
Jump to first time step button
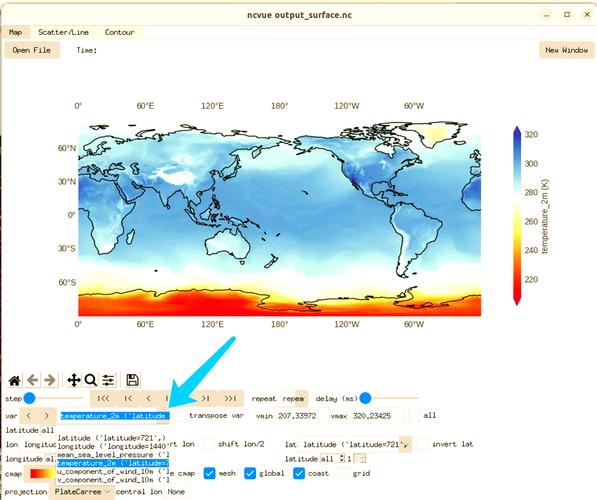(x=103, y=398)
